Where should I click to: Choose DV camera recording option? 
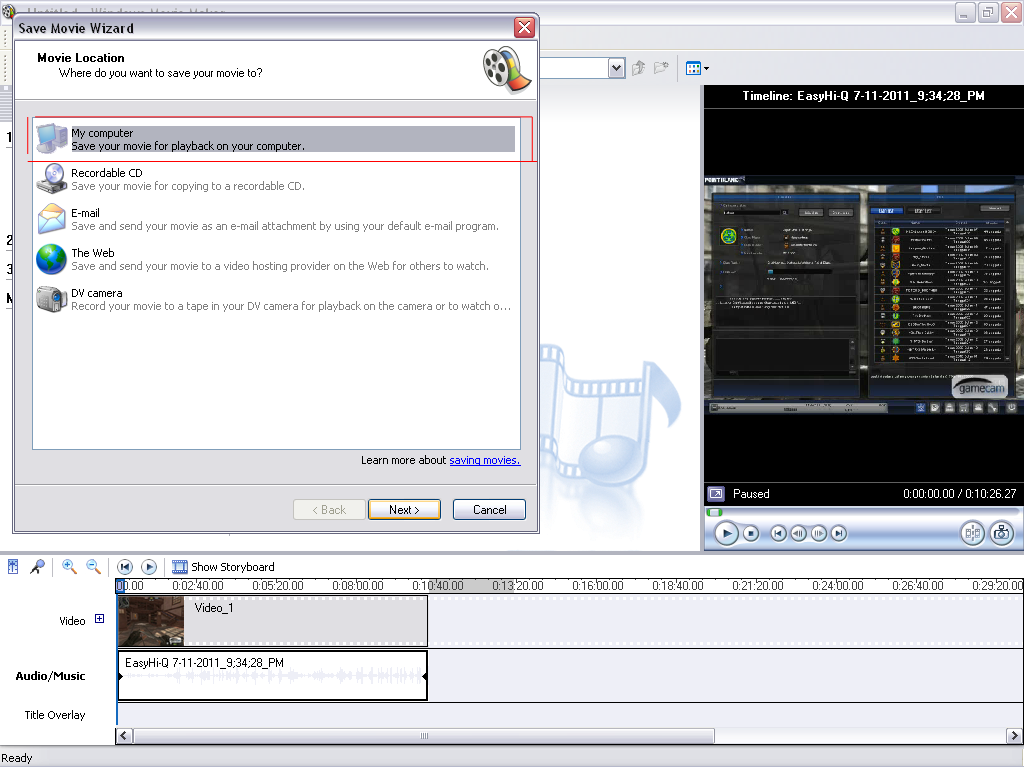[276, 299]
